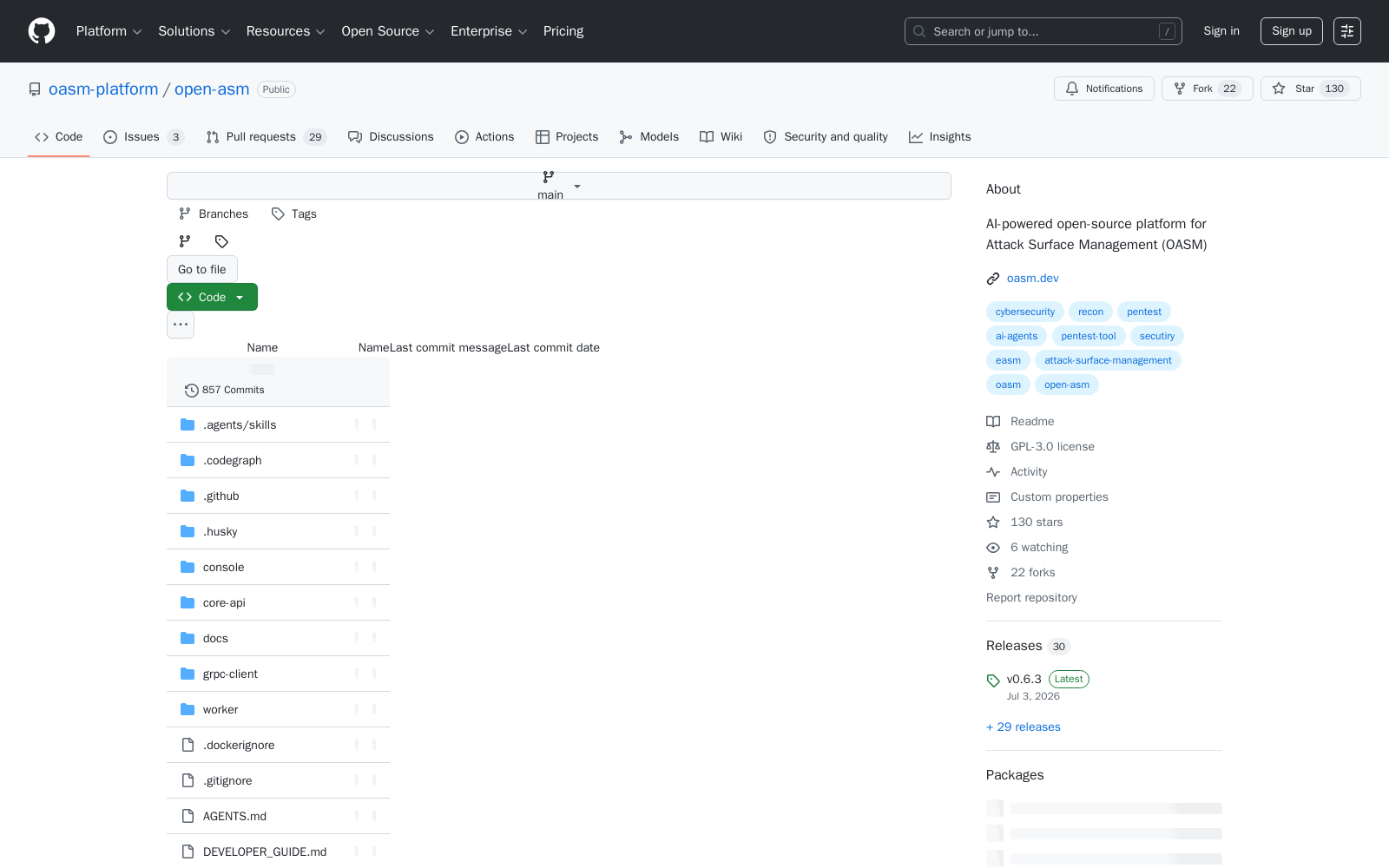Image resolution: width=1389 pixels, height=868 pixels.
Task: Click the pentest-tool topic tag
Action: pyautogui.click(x=1089, y=336)
